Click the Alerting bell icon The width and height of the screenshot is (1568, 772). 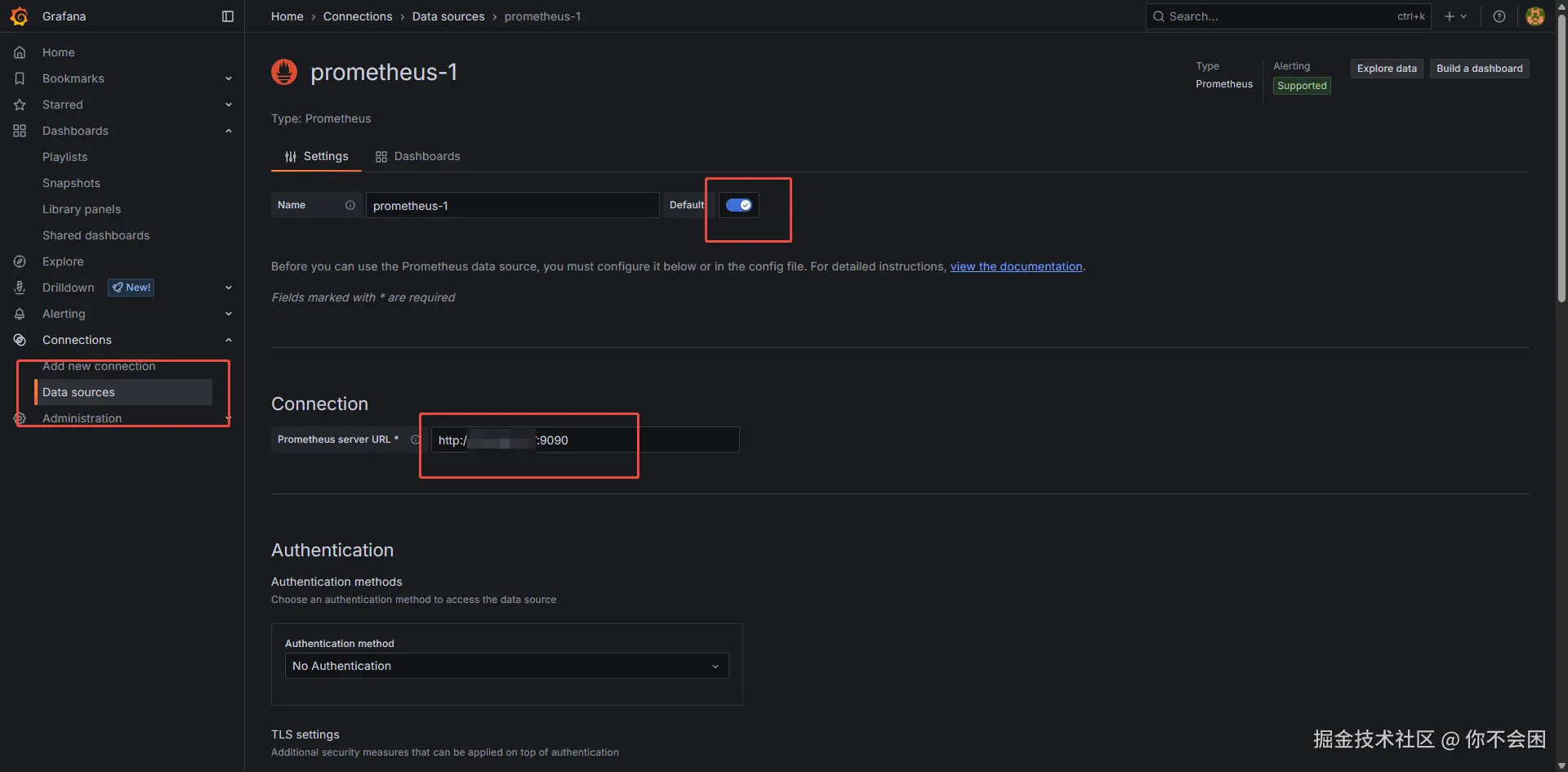pos(20,314)
